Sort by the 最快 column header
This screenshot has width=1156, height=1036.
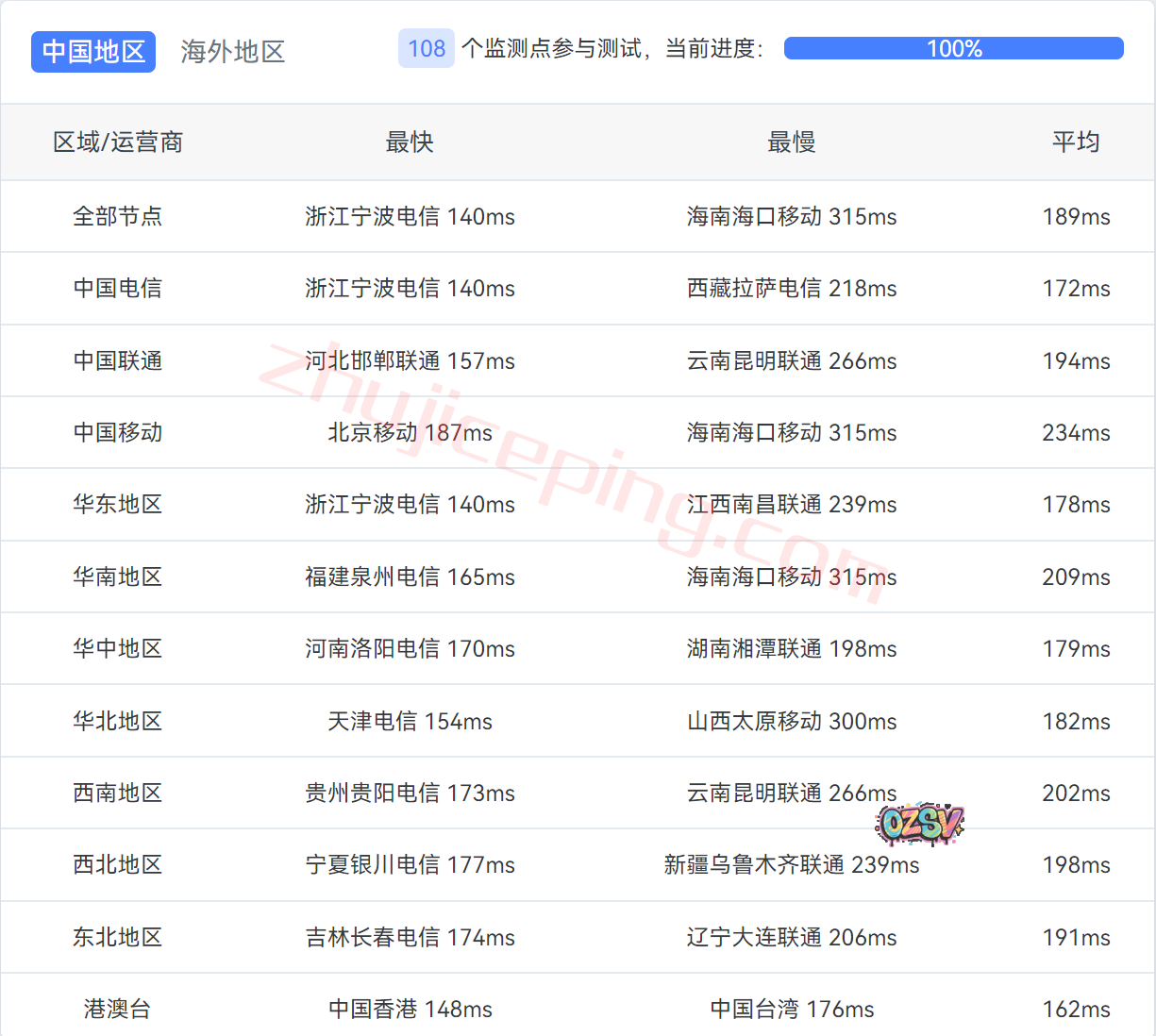(x=410, y=142)
